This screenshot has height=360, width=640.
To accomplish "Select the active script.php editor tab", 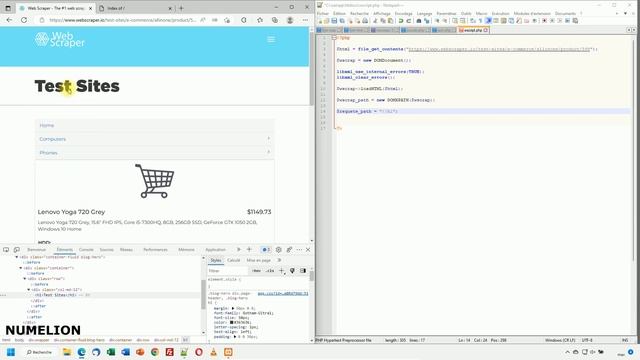I will 473,30.
